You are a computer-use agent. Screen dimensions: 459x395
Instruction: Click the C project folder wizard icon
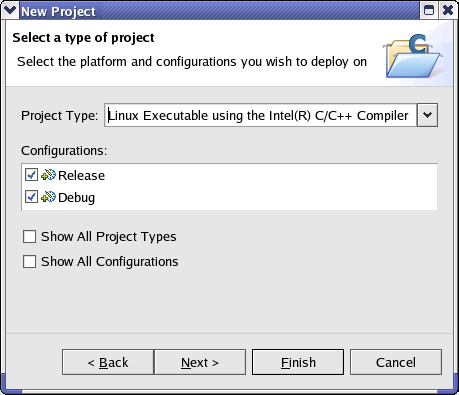413,56
